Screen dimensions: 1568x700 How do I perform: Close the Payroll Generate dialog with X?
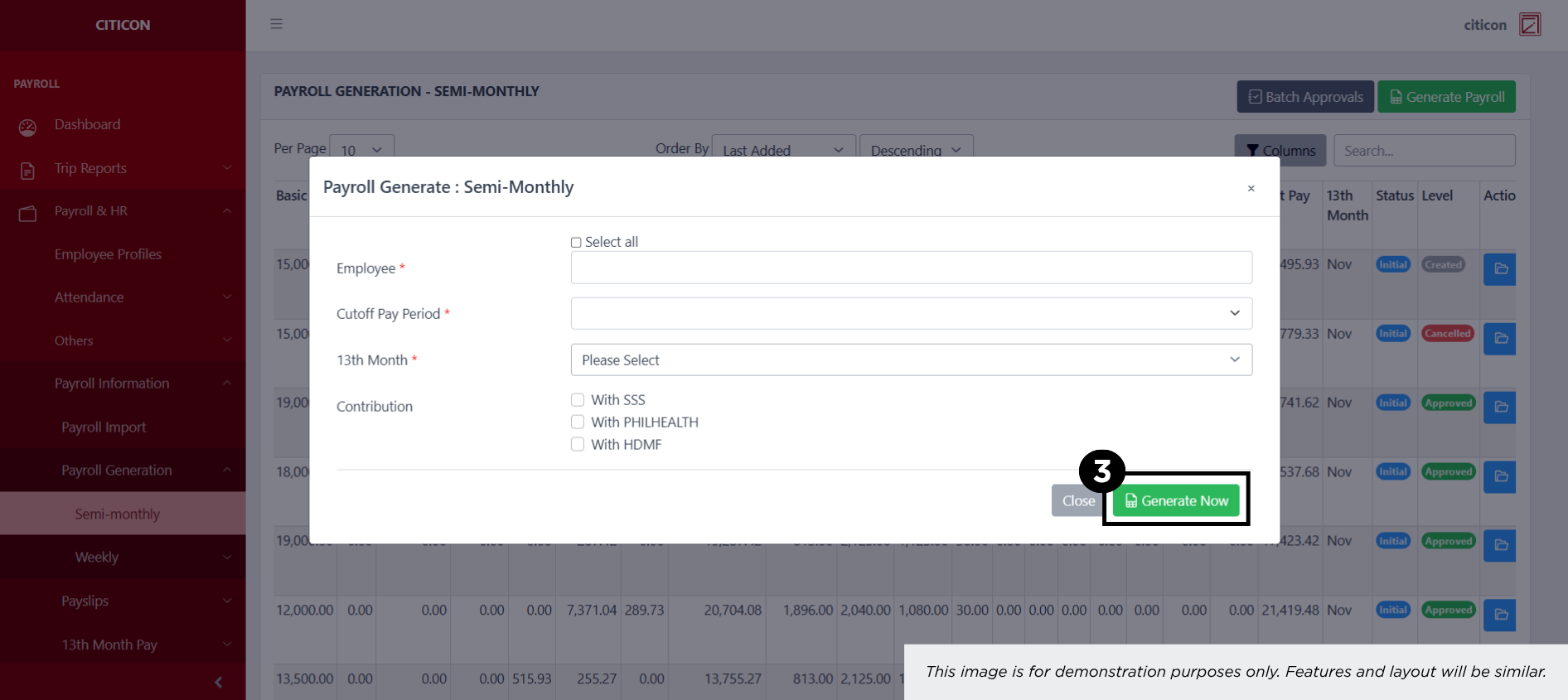point(1251,189)
